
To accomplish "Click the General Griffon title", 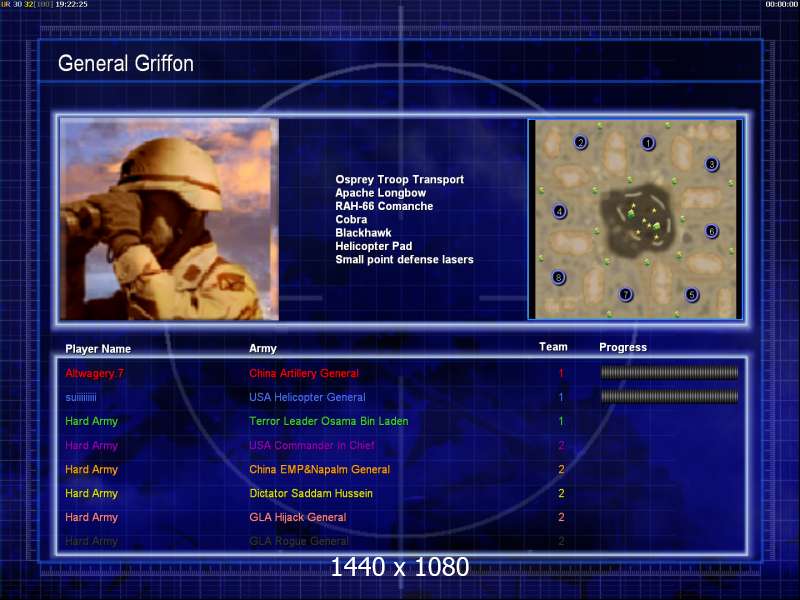I will (x=126, y=64).
